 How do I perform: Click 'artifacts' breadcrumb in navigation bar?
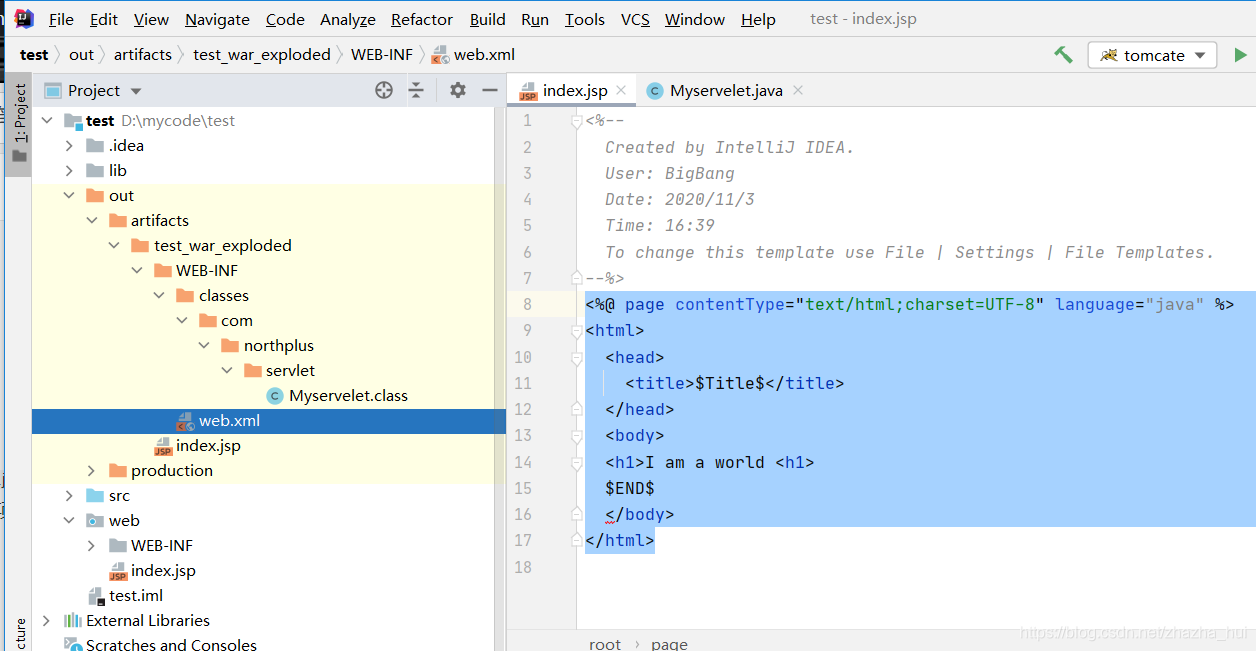(143, 55)
